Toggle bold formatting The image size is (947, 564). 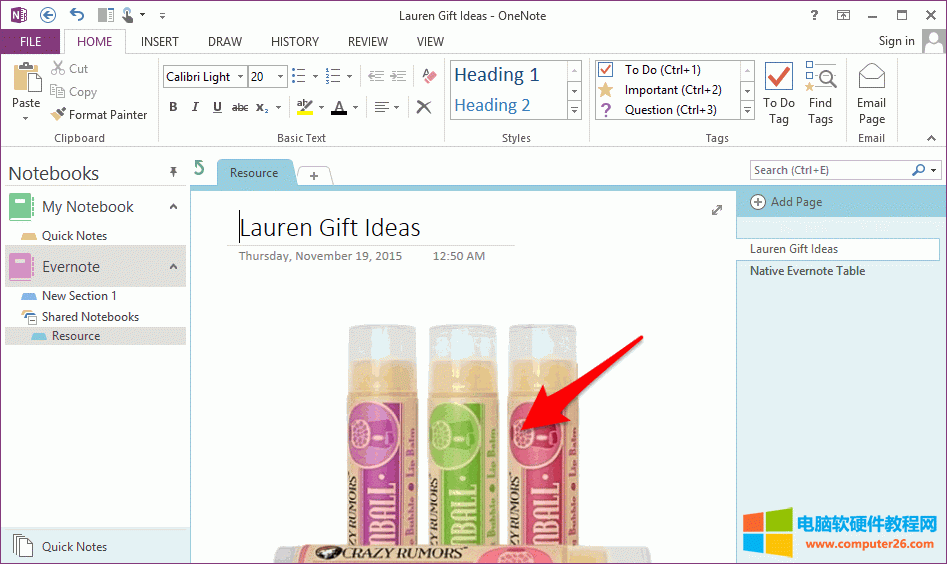[x=173, y=107]
